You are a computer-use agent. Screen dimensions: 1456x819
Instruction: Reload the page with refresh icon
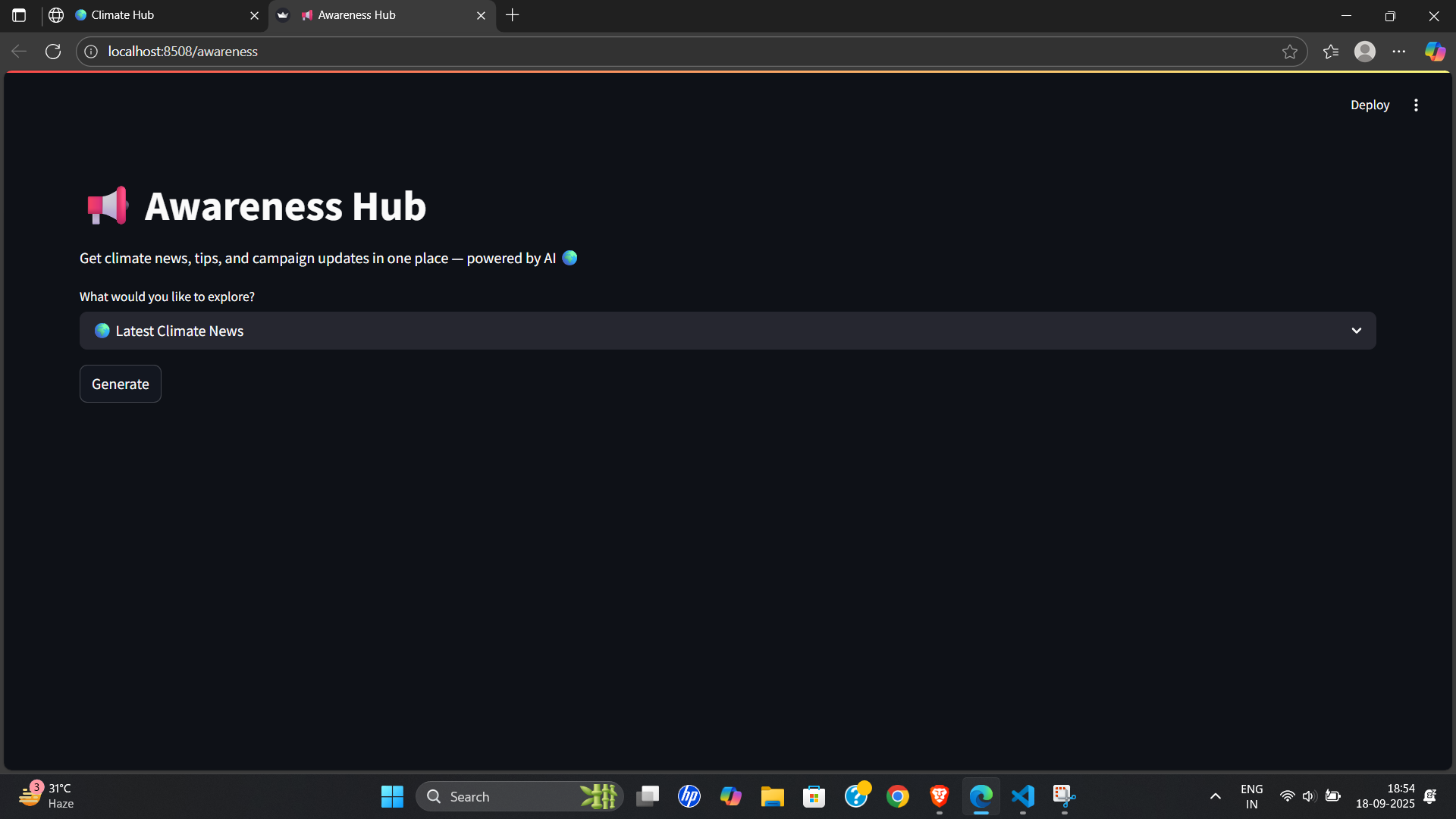(53, 52)
